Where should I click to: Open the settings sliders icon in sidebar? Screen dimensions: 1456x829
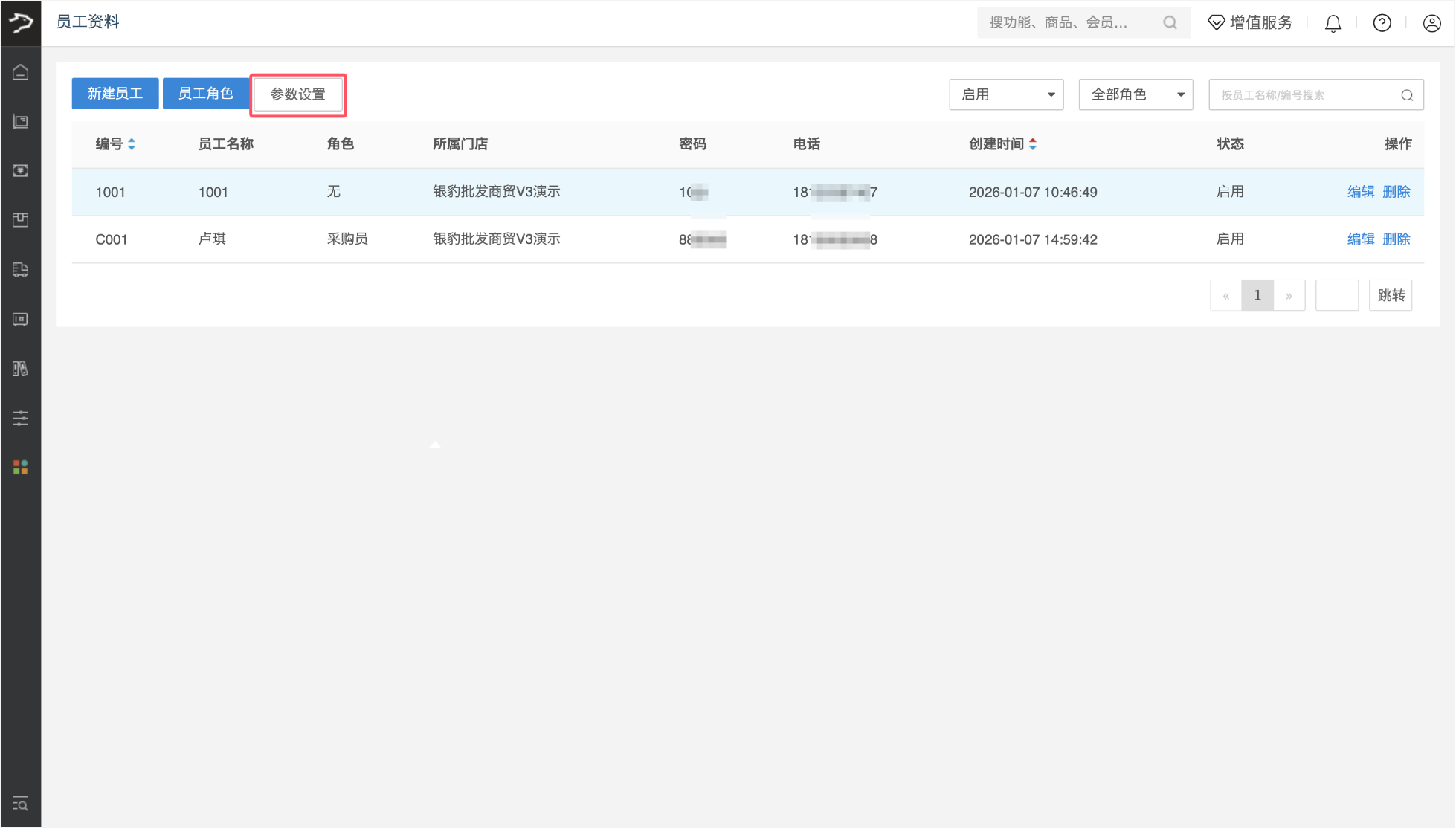tap(20, 418)
